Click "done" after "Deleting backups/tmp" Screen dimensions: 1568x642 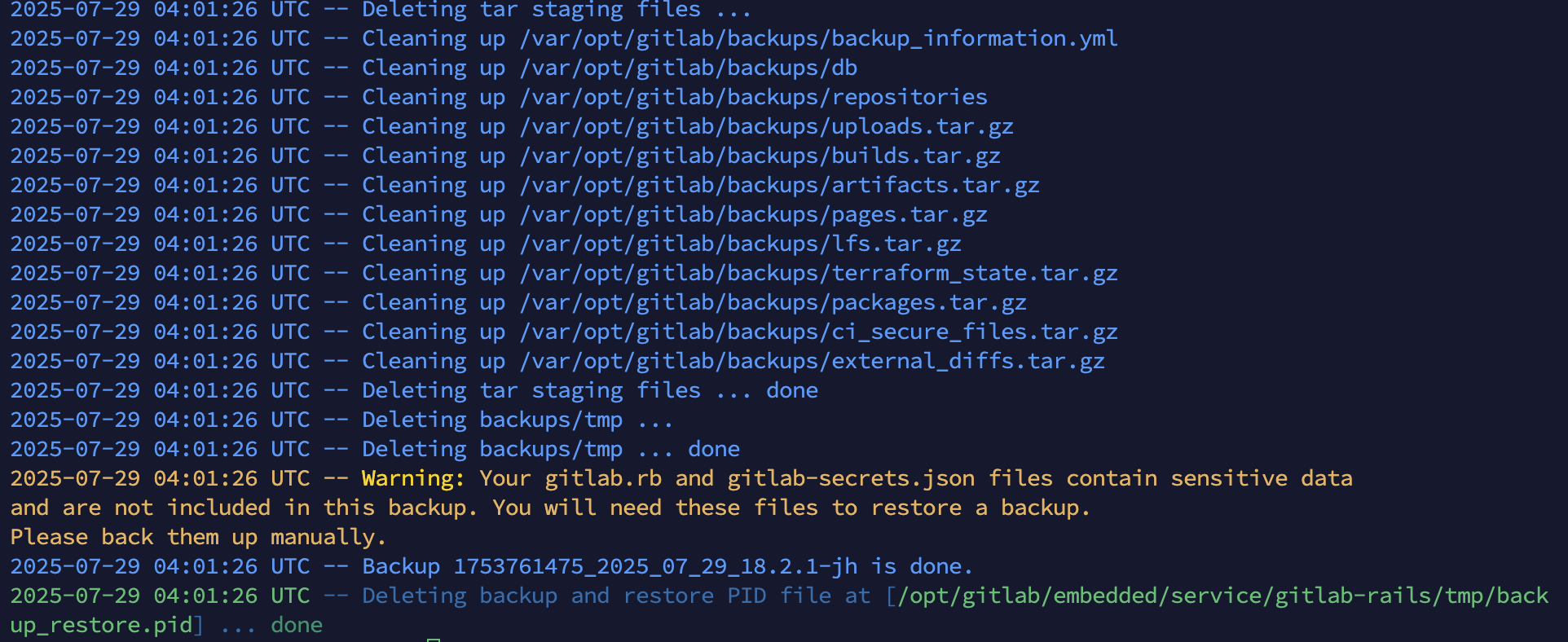(x=713, y=449)
